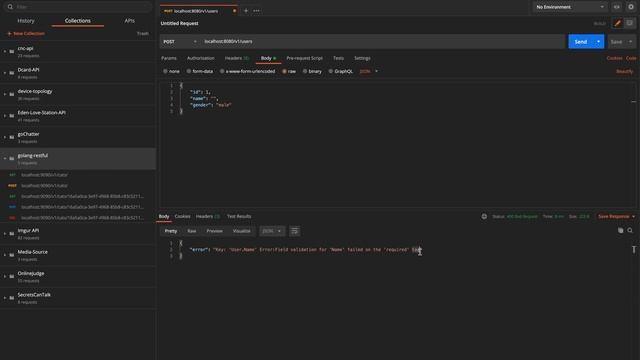Close the POST localhost:8080/v1/users tab dot

tap(234, 11)
